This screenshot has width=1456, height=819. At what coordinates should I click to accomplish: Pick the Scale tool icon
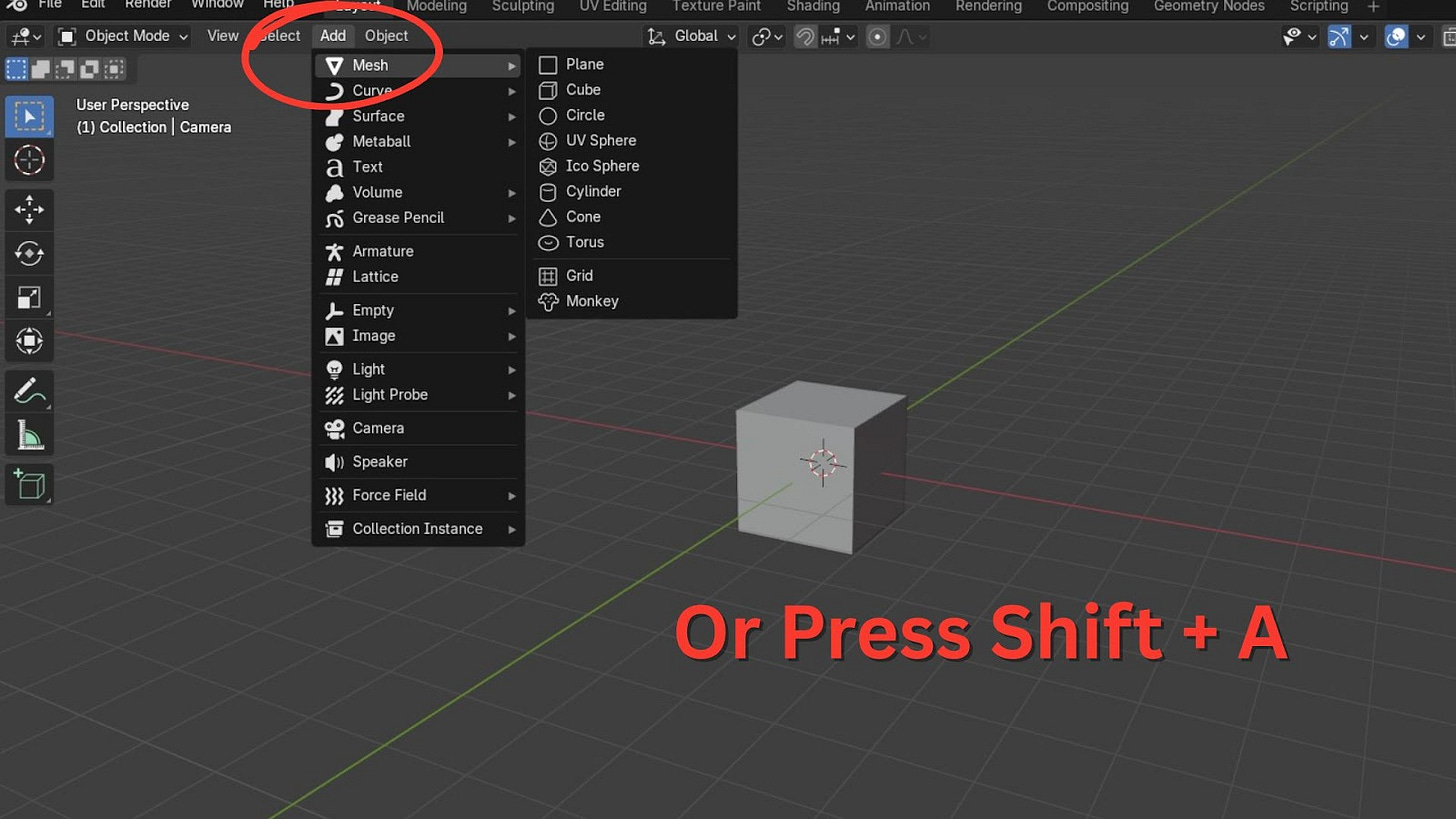[x=29, y=298]
